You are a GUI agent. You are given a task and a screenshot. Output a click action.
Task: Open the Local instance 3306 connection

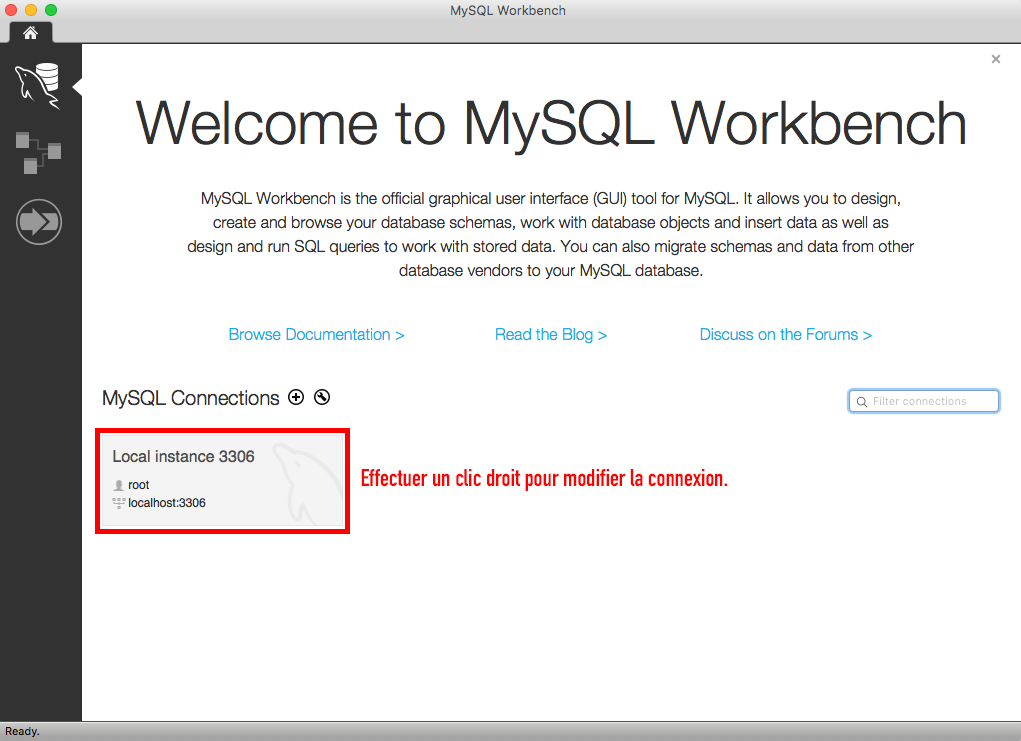click(x=222, y=480)
